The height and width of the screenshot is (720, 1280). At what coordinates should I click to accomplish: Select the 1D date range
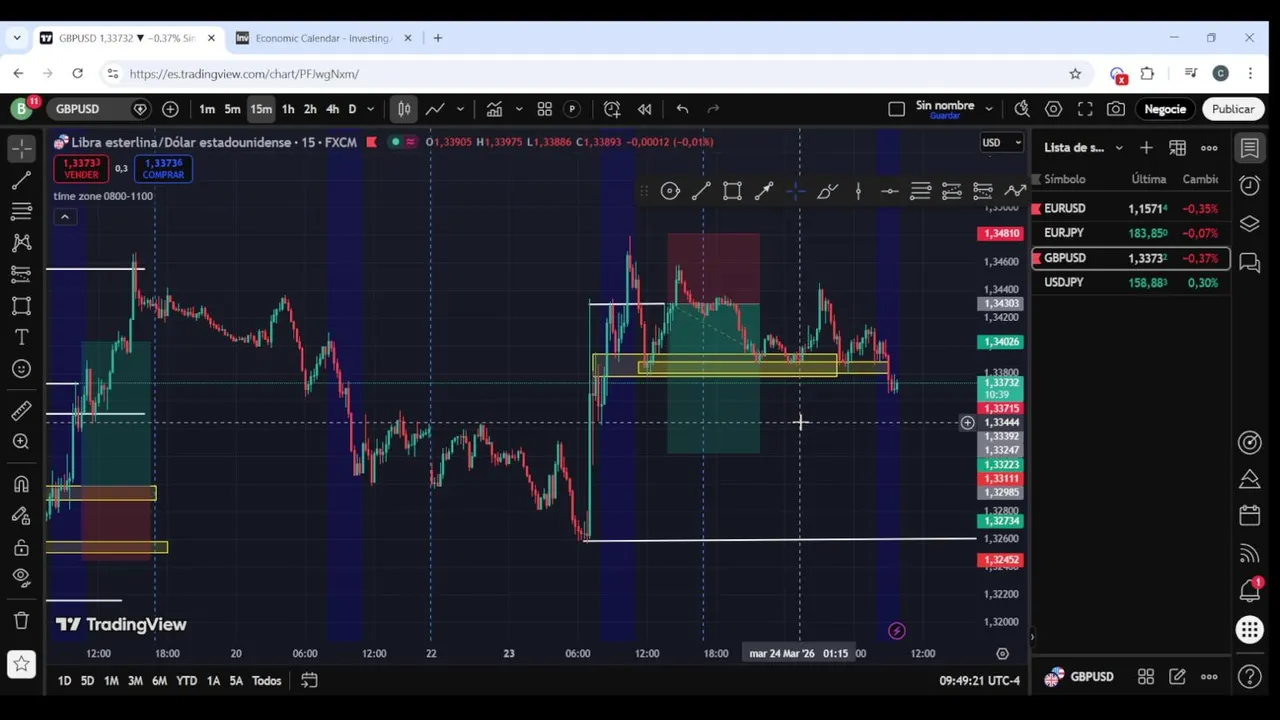click(64, 681)
